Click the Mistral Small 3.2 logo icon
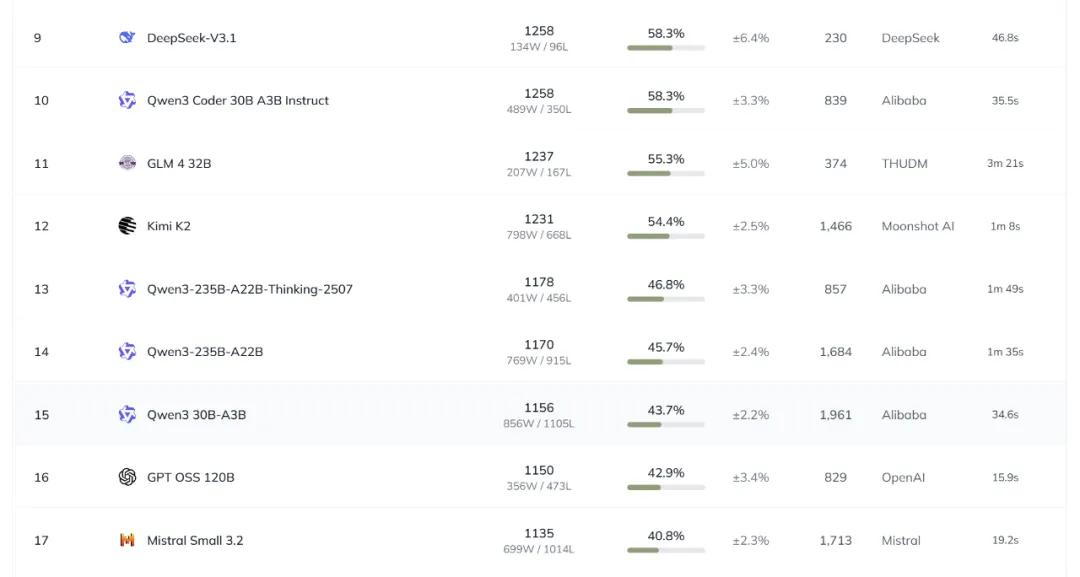Image resolution: width=1080 pixels, height=577 pixels. pyautogui.click(x=127, y=540)
